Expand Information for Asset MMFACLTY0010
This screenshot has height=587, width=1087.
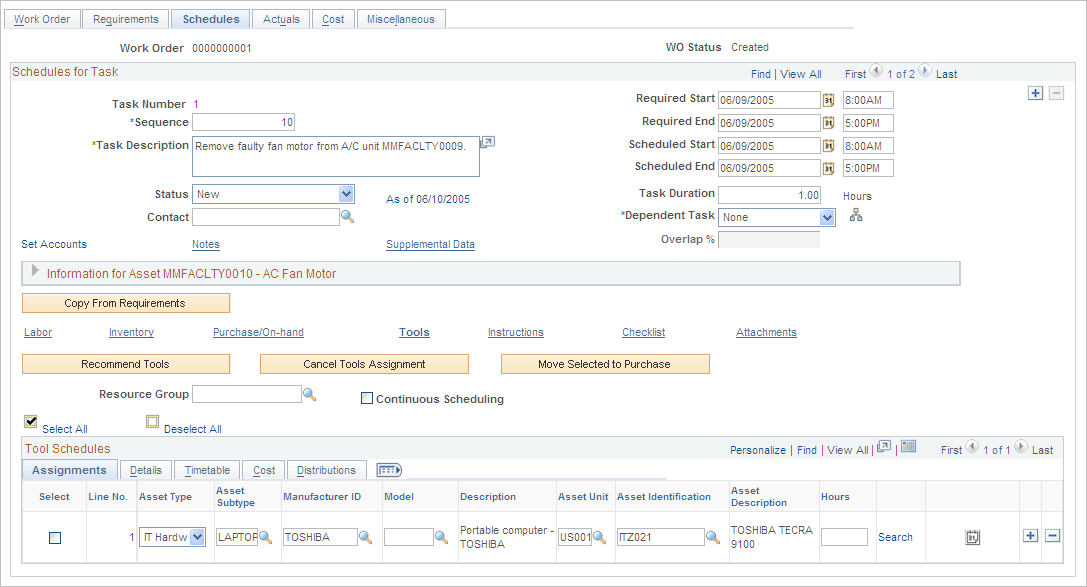[x=34, y=273]
